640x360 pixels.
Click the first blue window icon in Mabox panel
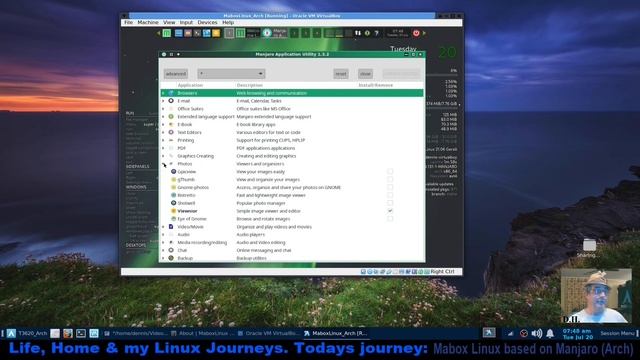click(x=178, y=33)
